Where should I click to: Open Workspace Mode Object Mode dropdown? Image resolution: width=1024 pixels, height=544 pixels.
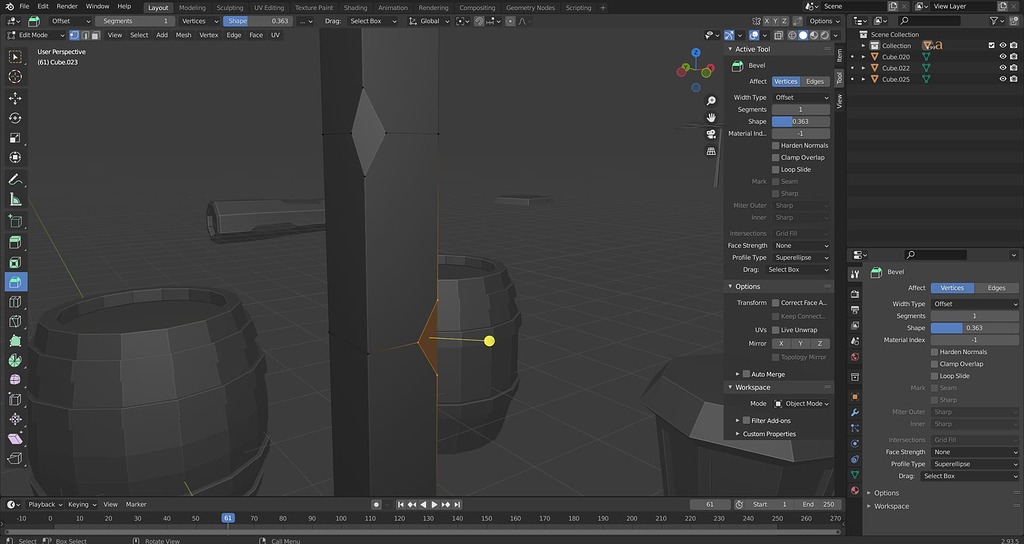(801, 404)
